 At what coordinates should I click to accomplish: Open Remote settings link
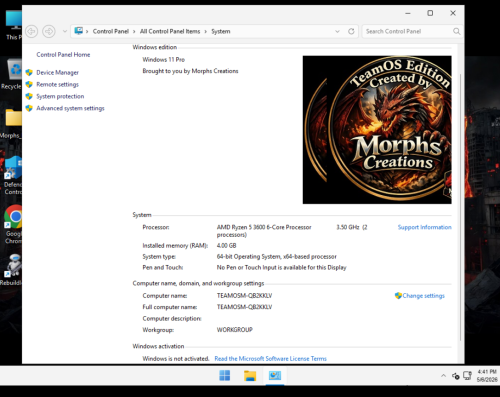coord(57,84)
